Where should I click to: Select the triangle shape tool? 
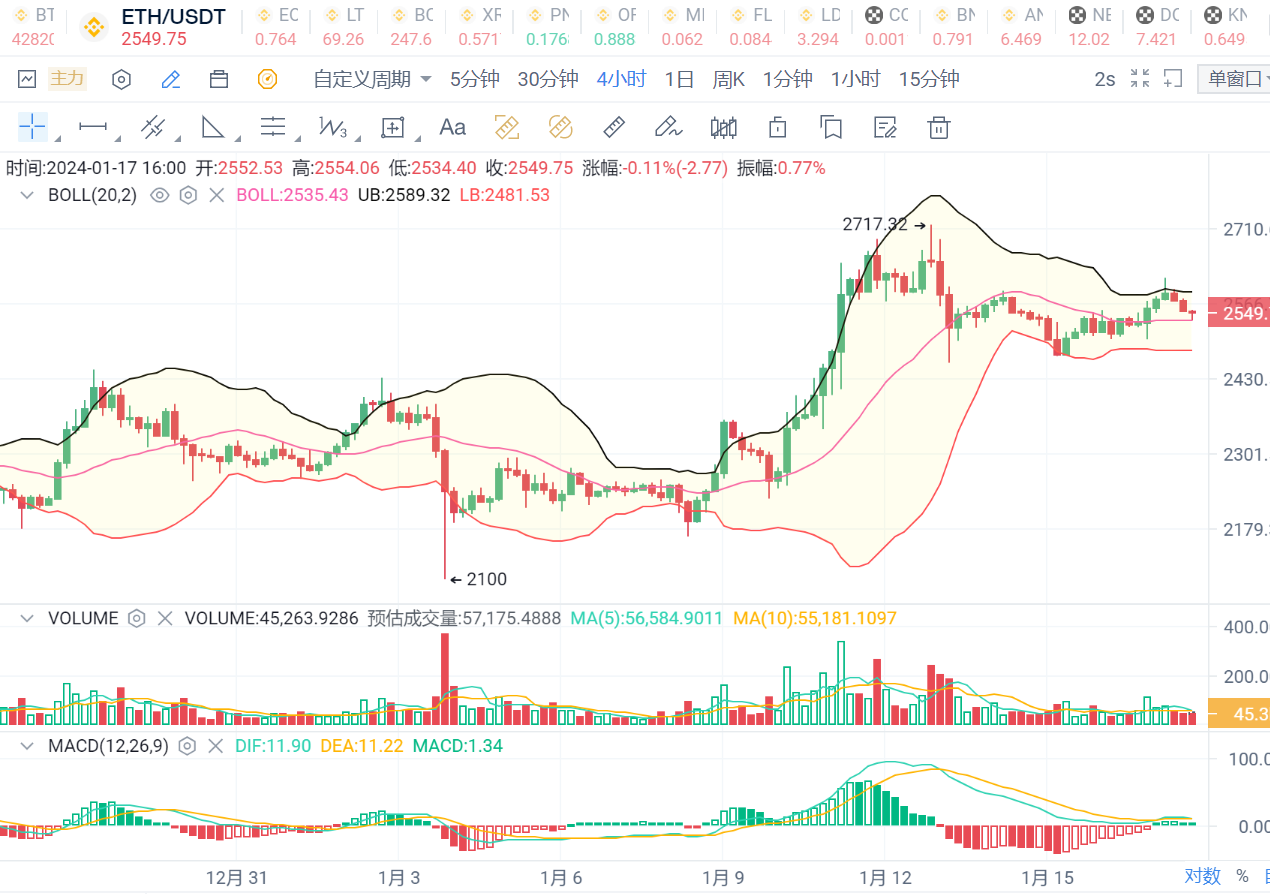[x=213, y=126]
